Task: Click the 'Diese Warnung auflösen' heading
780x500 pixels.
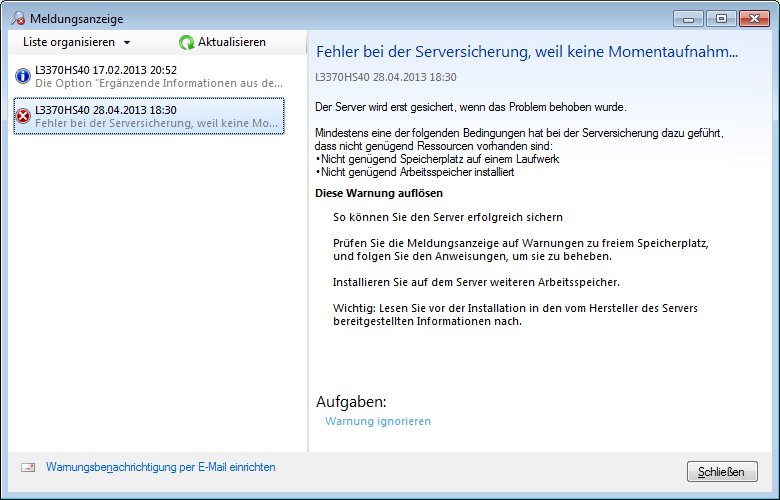Action: pos(379,193)
